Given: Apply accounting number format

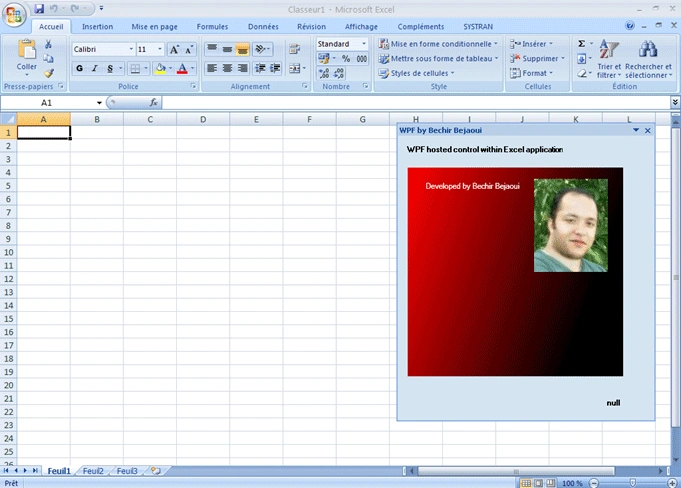Looking at the screenshot, I should (x=324, y=58).
